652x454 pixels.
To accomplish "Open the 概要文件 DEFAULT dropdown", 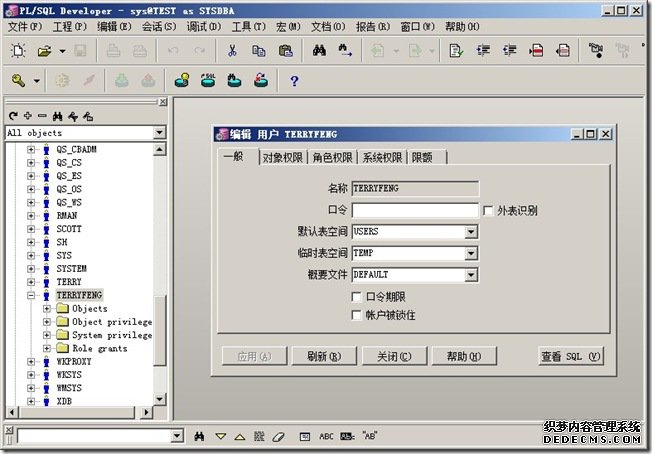I will pyautogui.click(x=471, y=275).
